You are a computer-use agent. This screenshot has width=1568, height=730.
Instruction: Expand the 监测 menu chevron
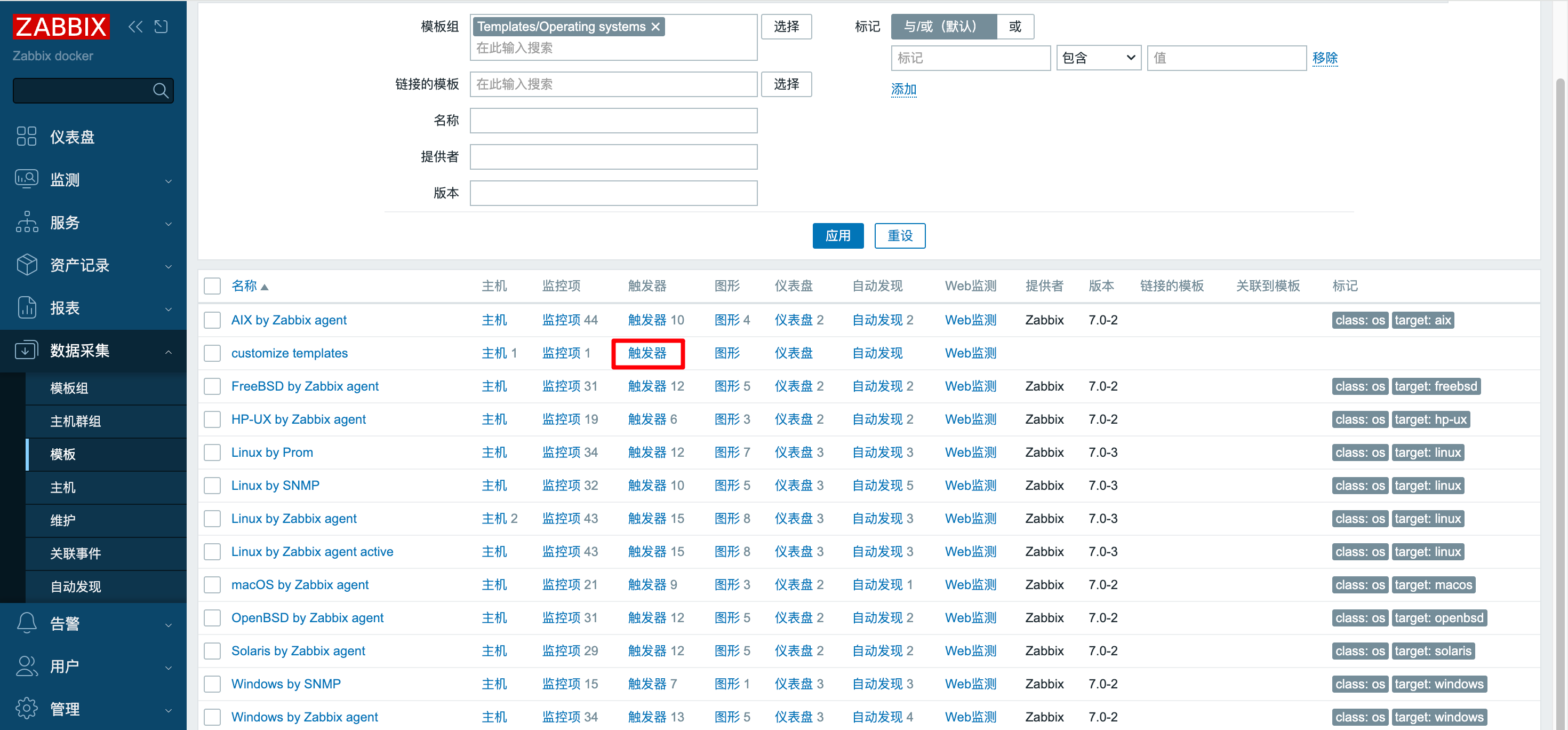(169, 181)
